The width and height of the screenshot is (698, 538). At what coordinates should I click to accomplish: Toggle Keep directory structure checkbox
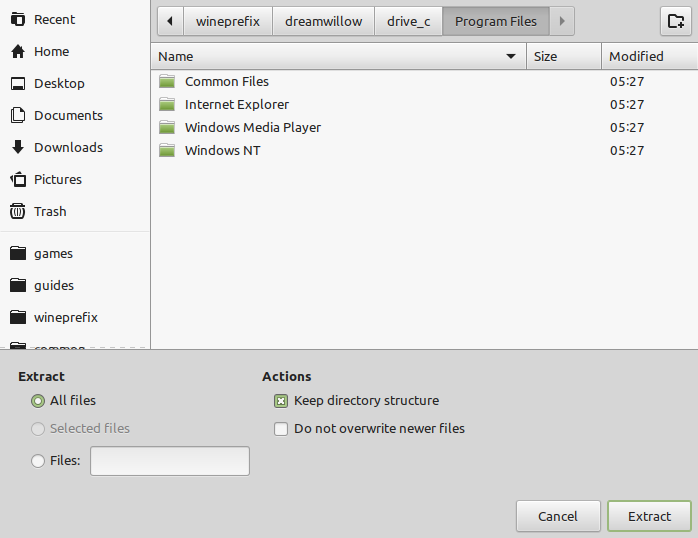pyautogui.click(x=281, y=401)
